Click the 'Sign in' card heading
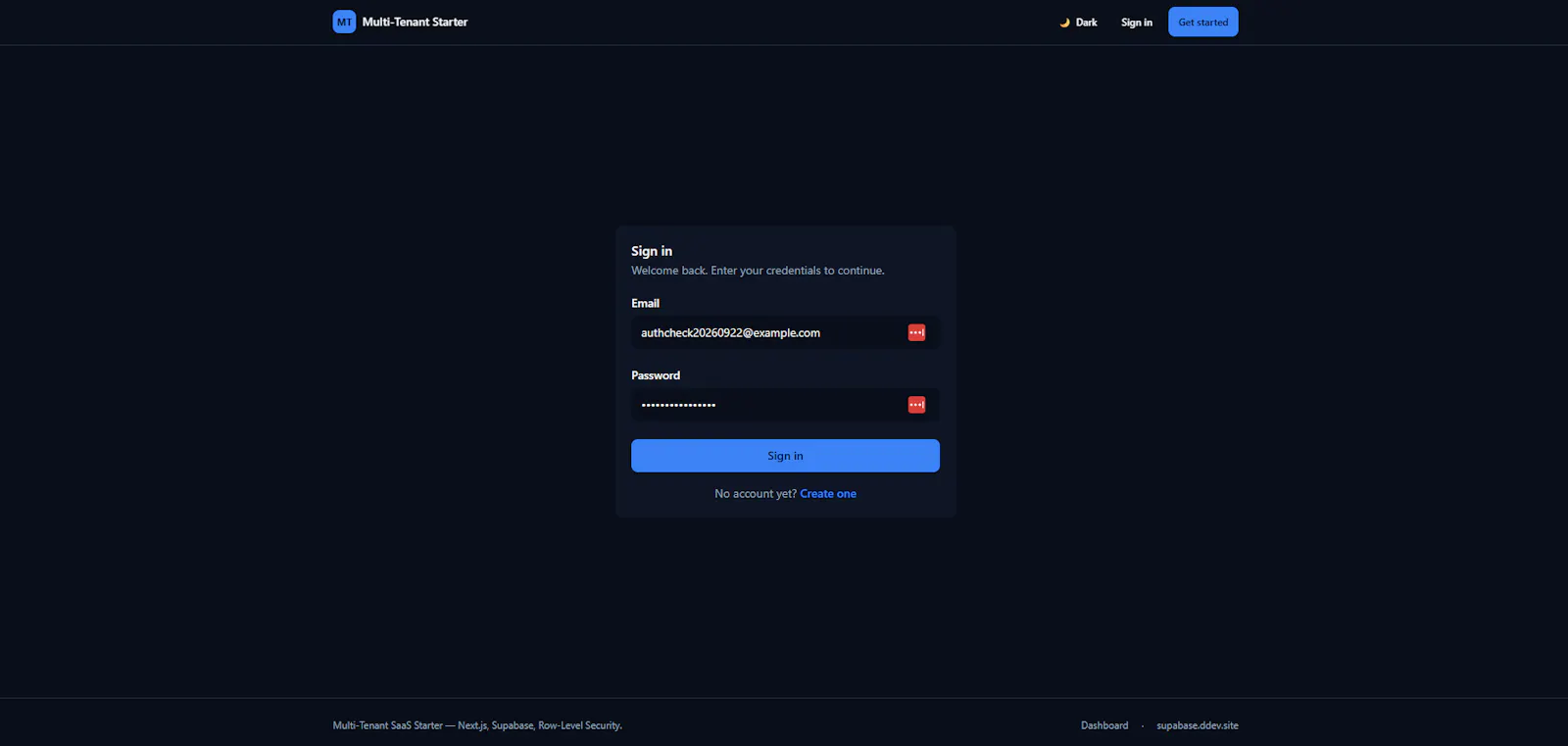Viewport: 1568px width, 746px height. click(652, 251)
